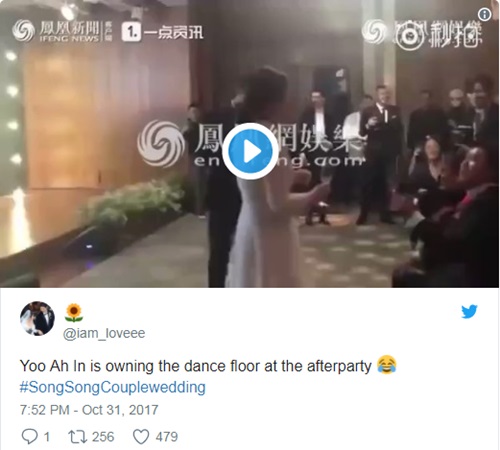Screen dimensions: 500x450
Task: Open the #SongSongCouplewedding hashtag
Action: [113, 387]
